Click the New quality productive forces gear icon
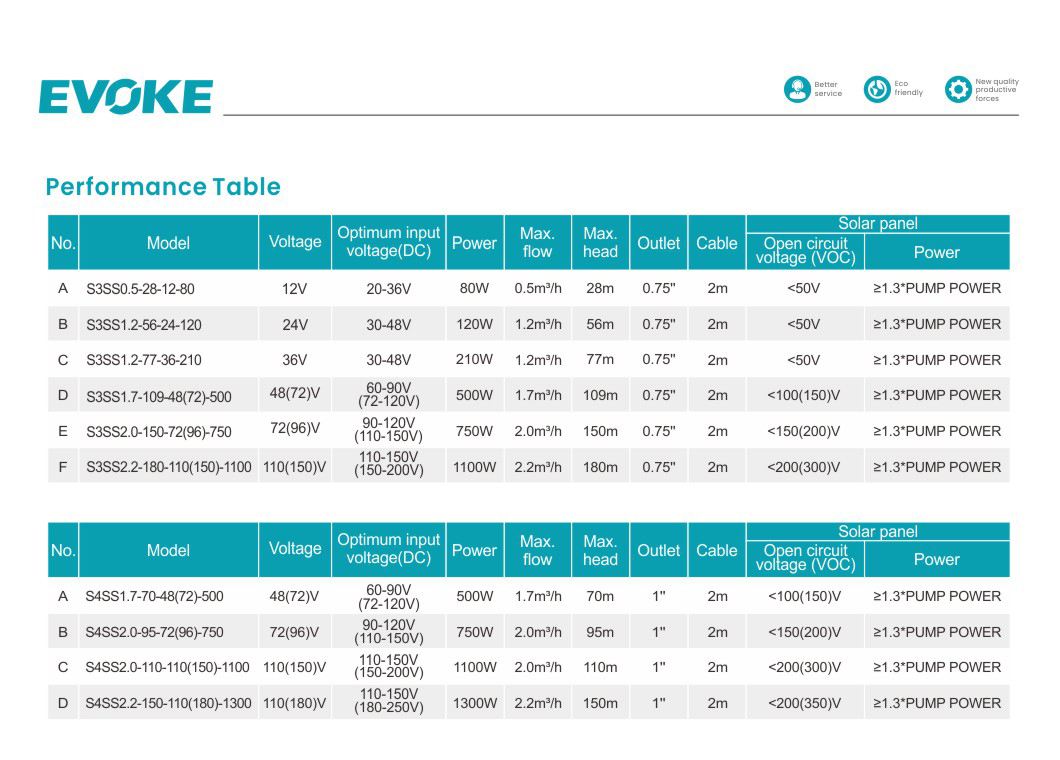The image size is (1060, 760). pos(958,89)
